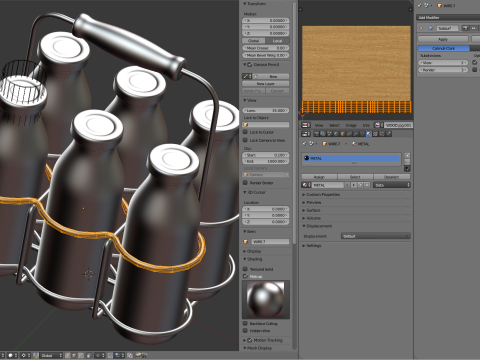Open the Constraints properties tab icon
The image size is (480, 360).
[349, 134]
